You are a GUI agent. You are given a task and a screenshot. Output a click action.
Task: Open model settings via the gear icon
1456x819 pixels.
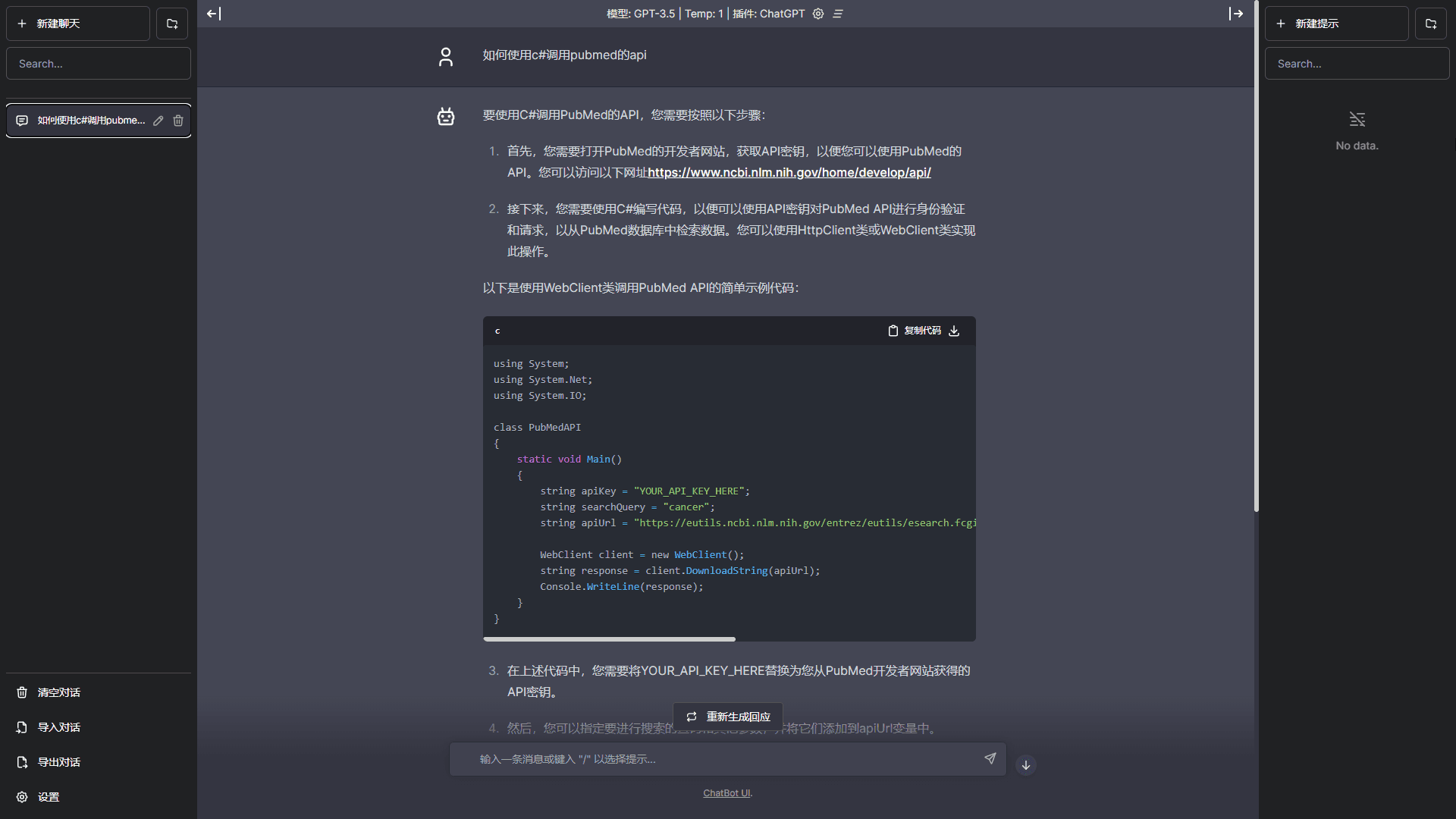point(817,13)
